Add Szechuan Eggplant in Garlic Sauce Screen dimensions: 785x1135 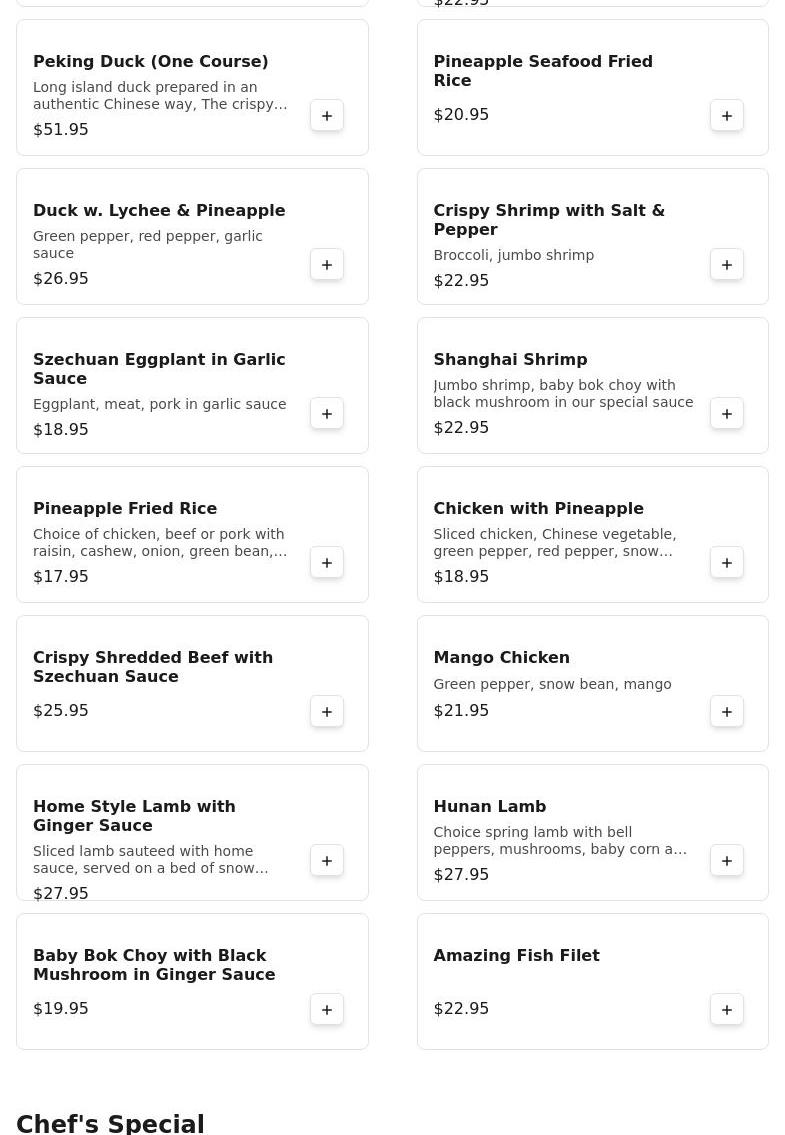click(x=327, y=414)
